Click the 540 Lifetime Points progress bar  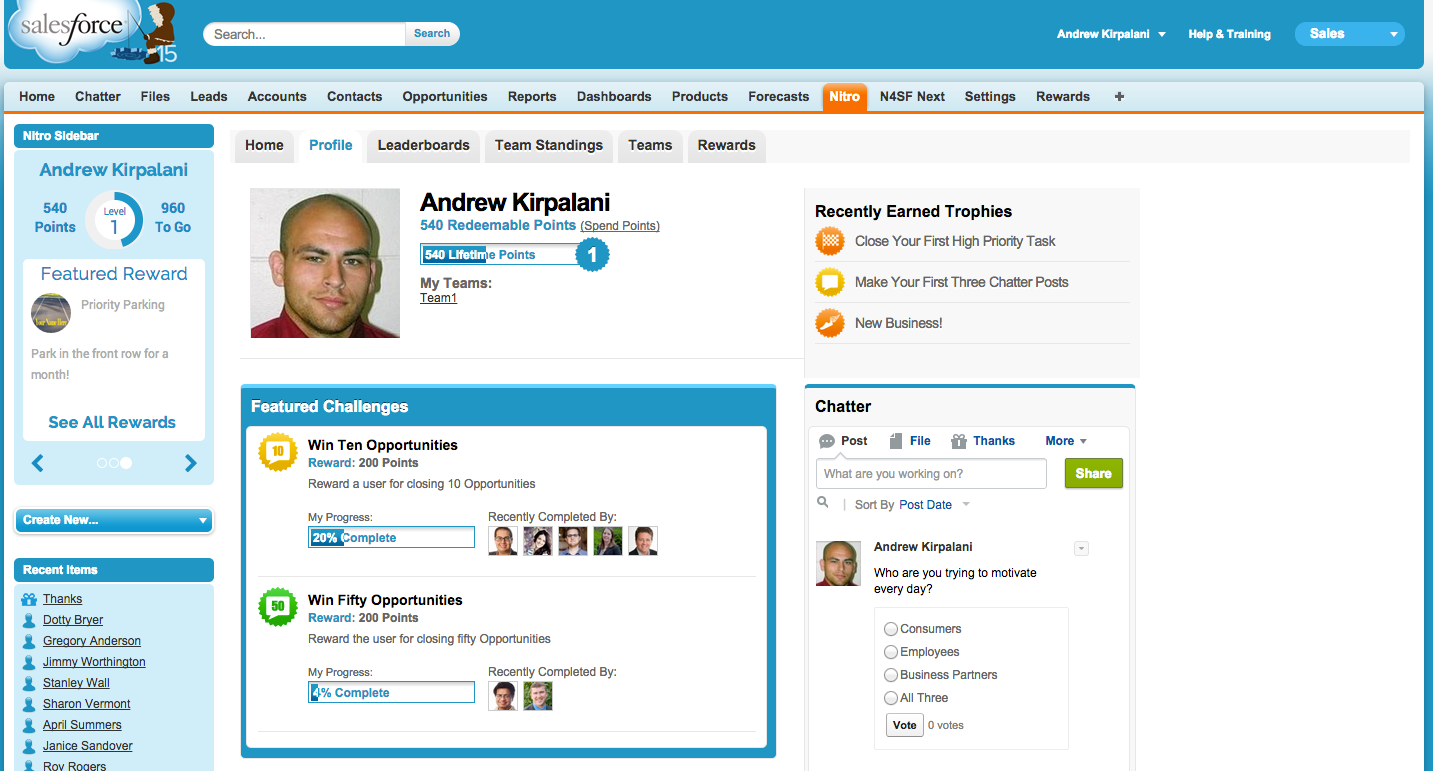[501, 255]
